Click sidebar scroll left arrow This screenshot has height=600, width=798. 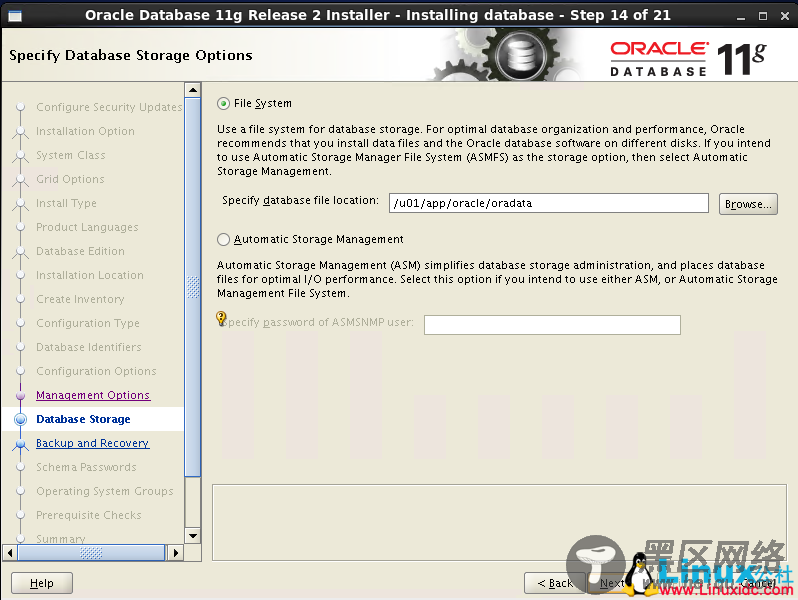click(10, 553)
